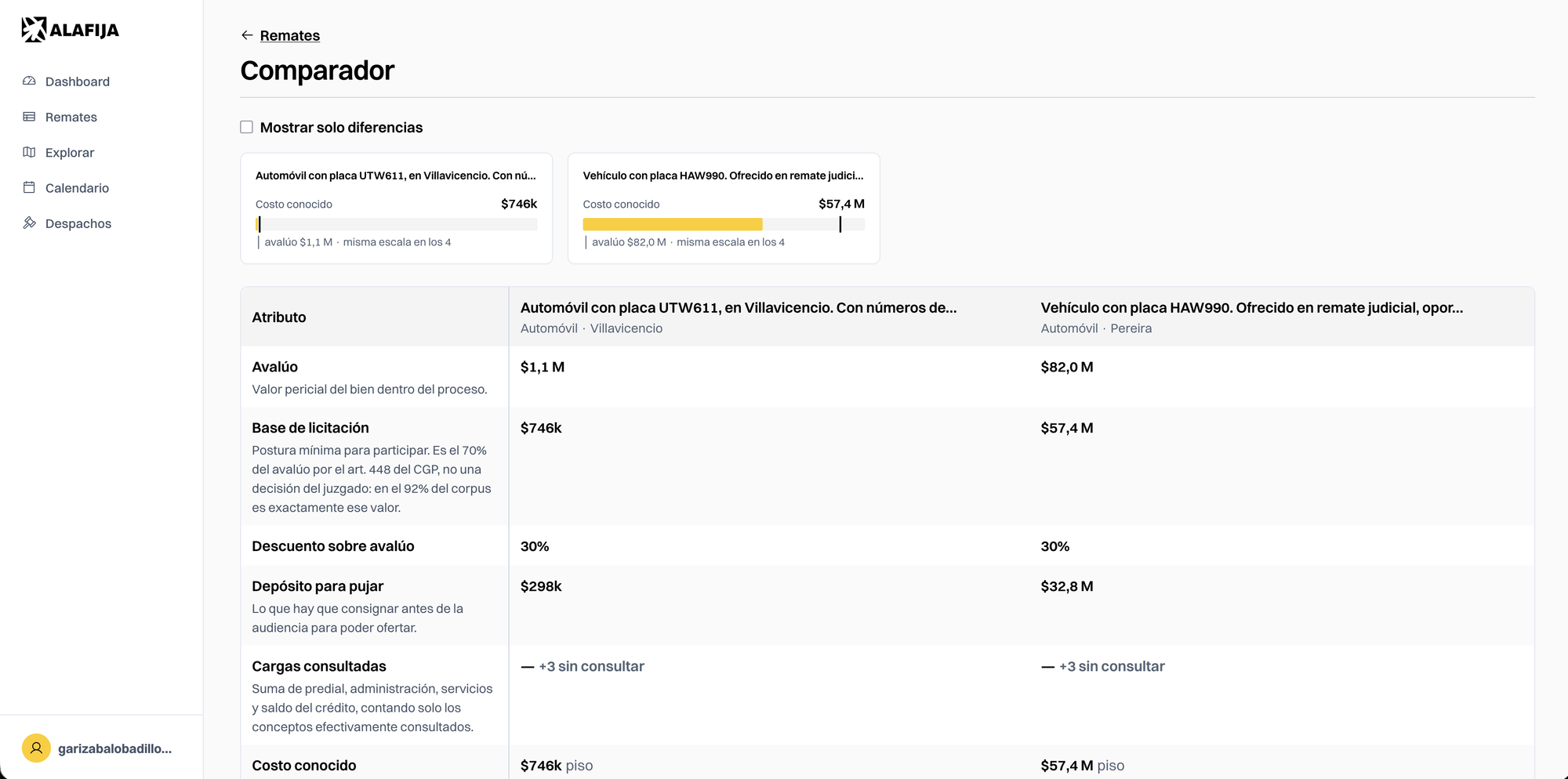Image resolution: width=1568 pixels, height=779 pixels.
Task: Click the Remates list icon
Action: click(x=29, y=117)
